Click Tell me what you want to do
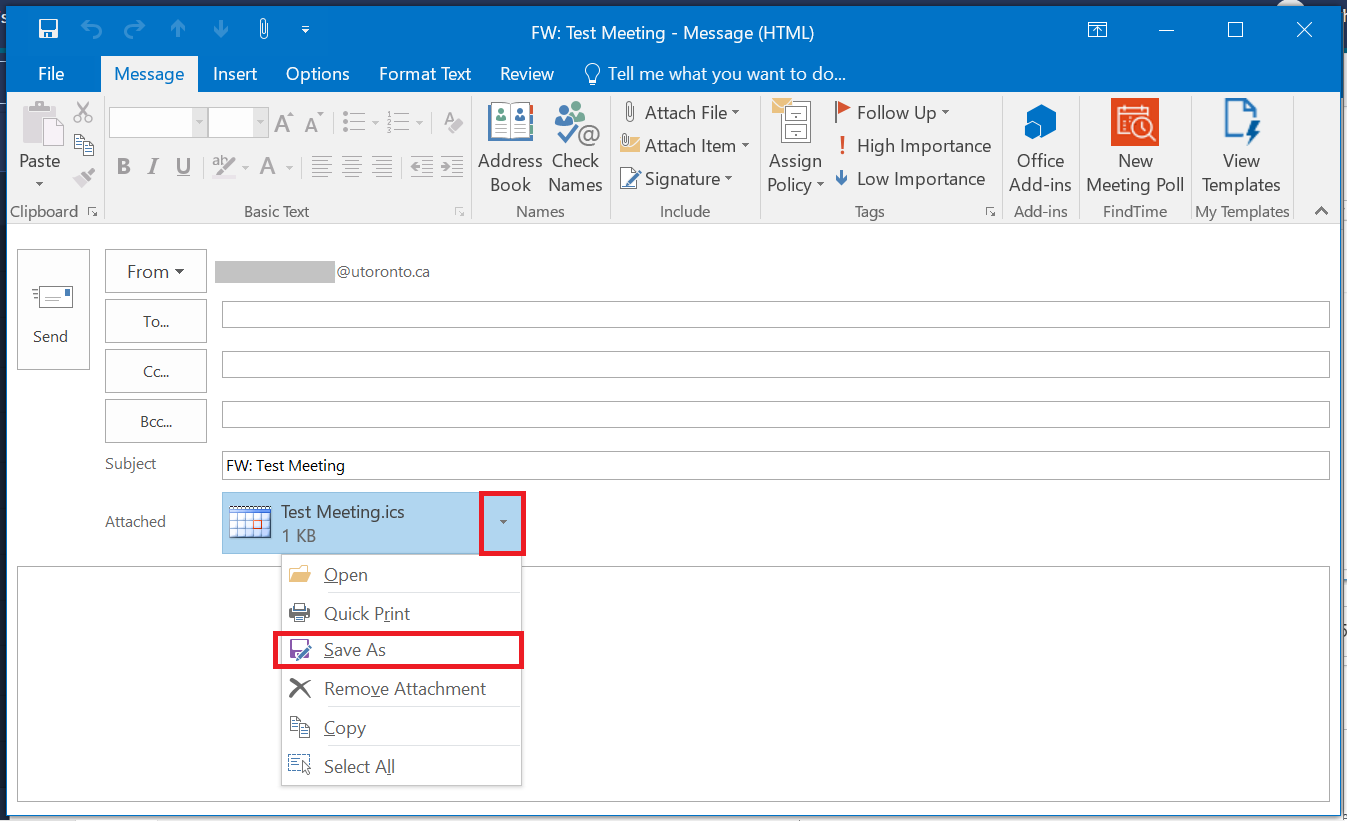Image resolution: width=1347 pixels, height=821 pixels. tap(715, 74)
